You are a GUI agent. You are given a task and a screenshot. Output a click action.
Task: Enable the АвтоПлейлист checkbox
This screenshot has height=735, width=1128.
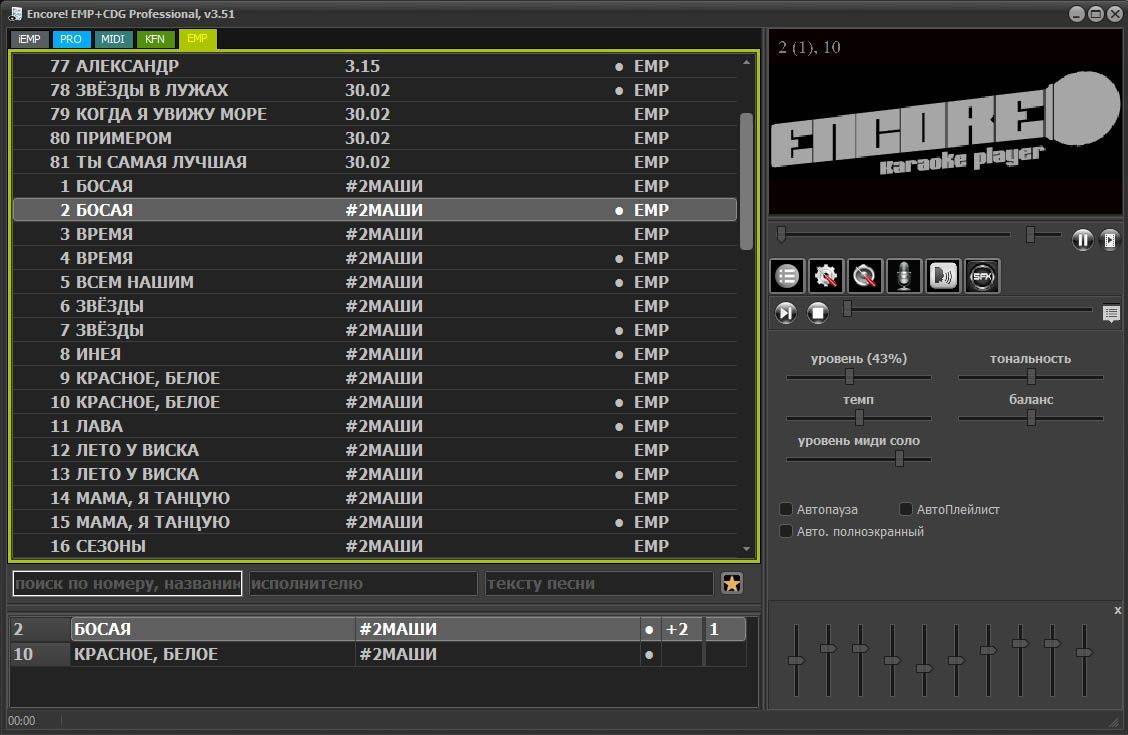906,509
